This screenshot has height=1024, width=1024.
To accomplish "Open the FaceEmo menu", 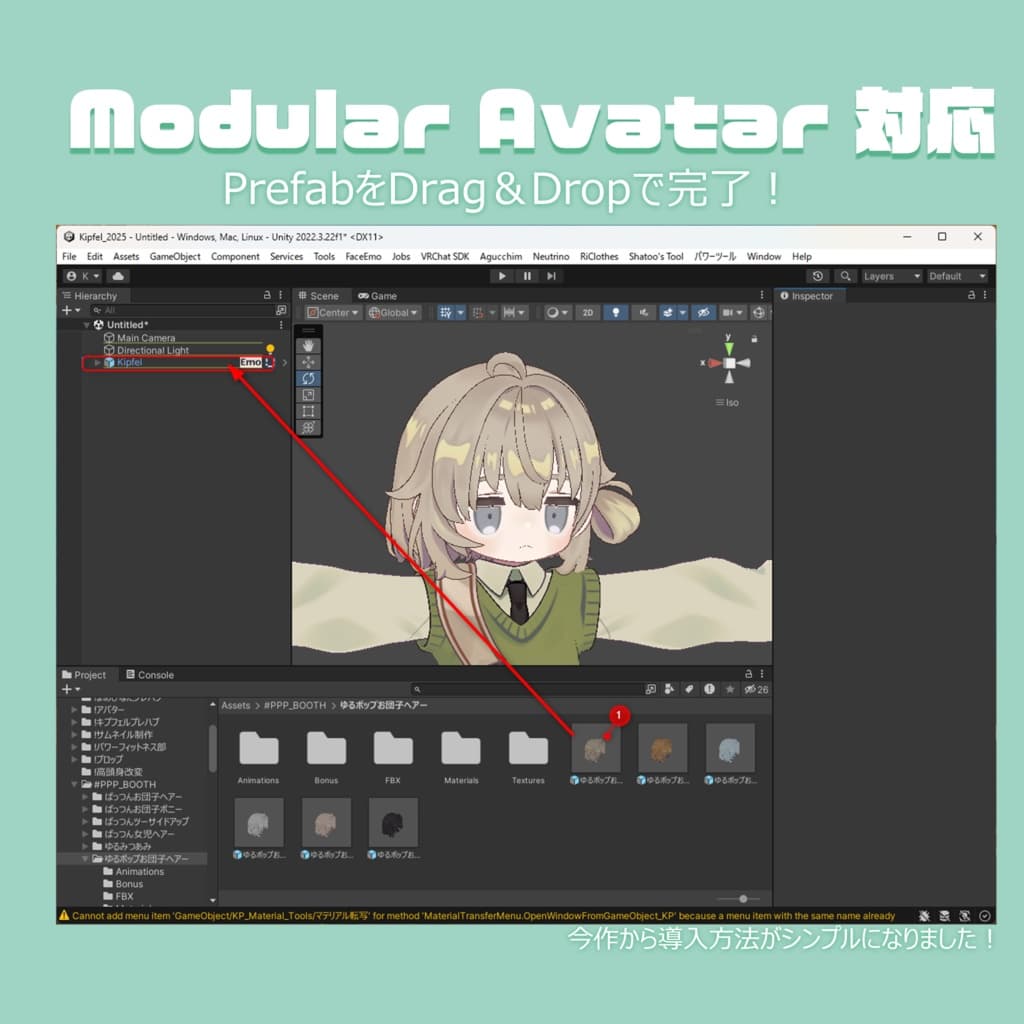I will pos(363,257).
